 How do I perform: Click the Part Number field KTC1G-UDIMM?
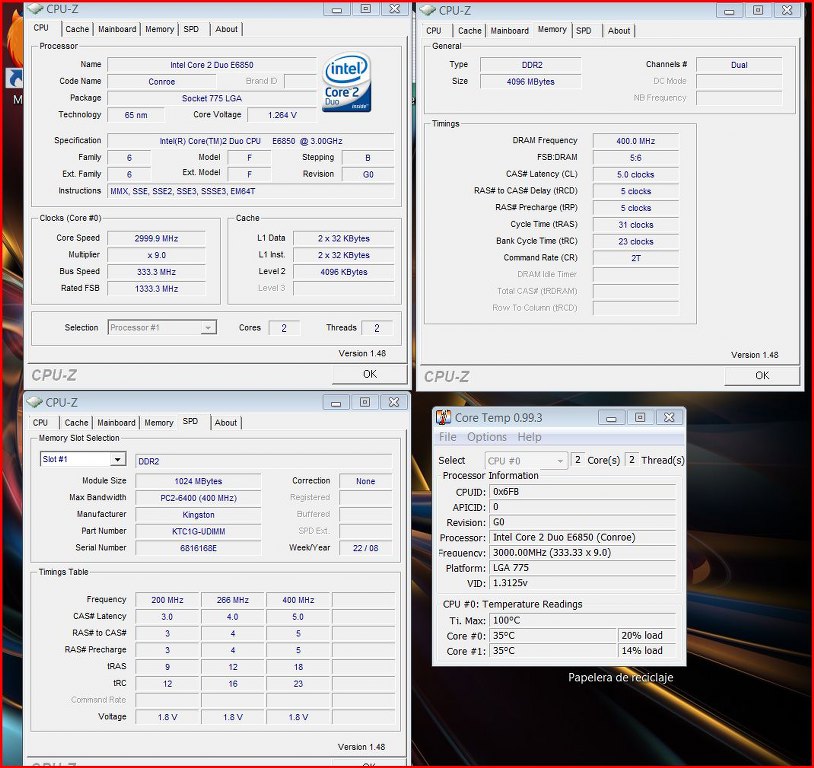click(198, 531)
